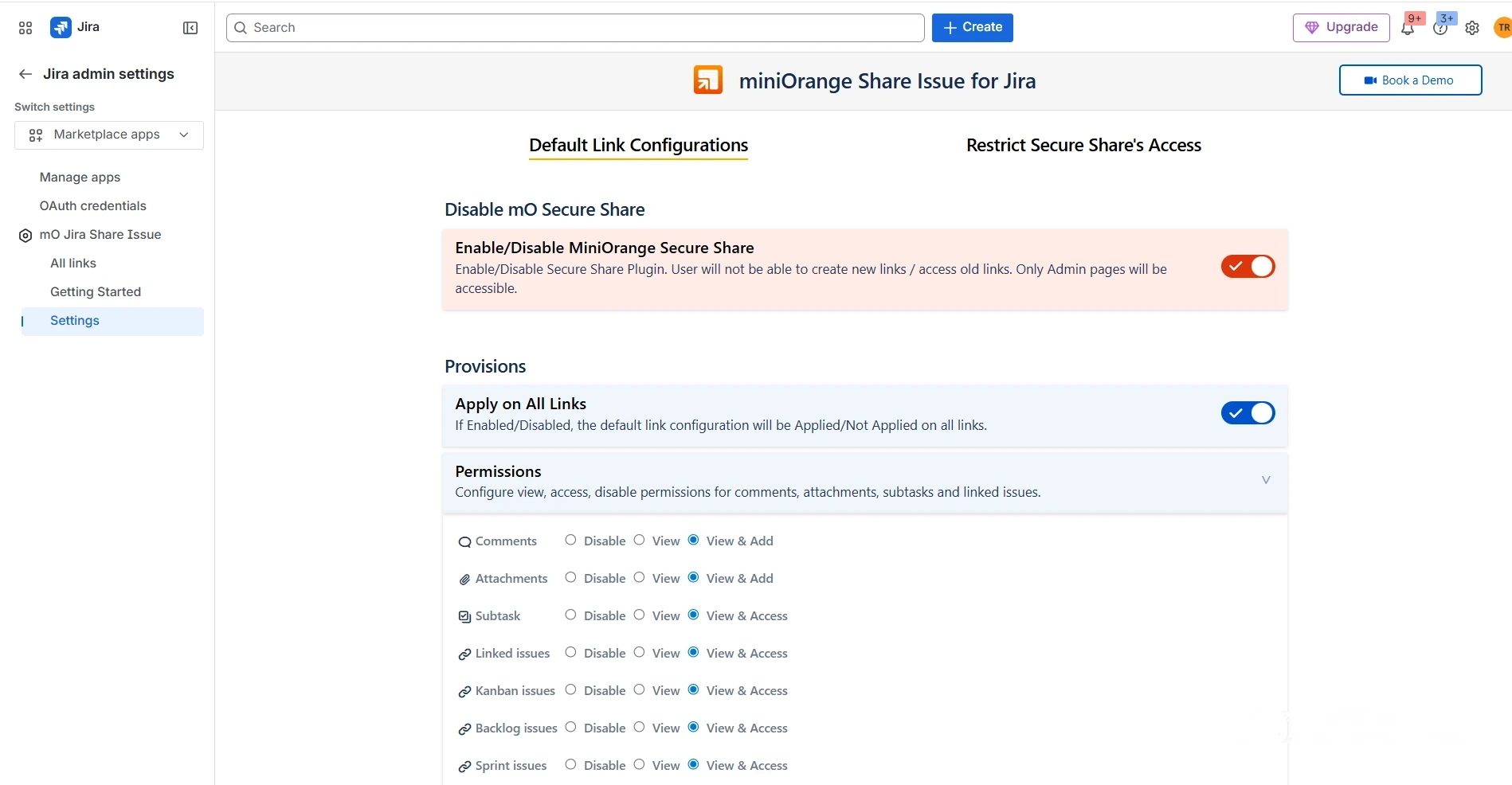Image resolution: width=1512 pixels, height=785 pixels.
Task: Select View & Access for Subtask
Action: tap(693, 615)
